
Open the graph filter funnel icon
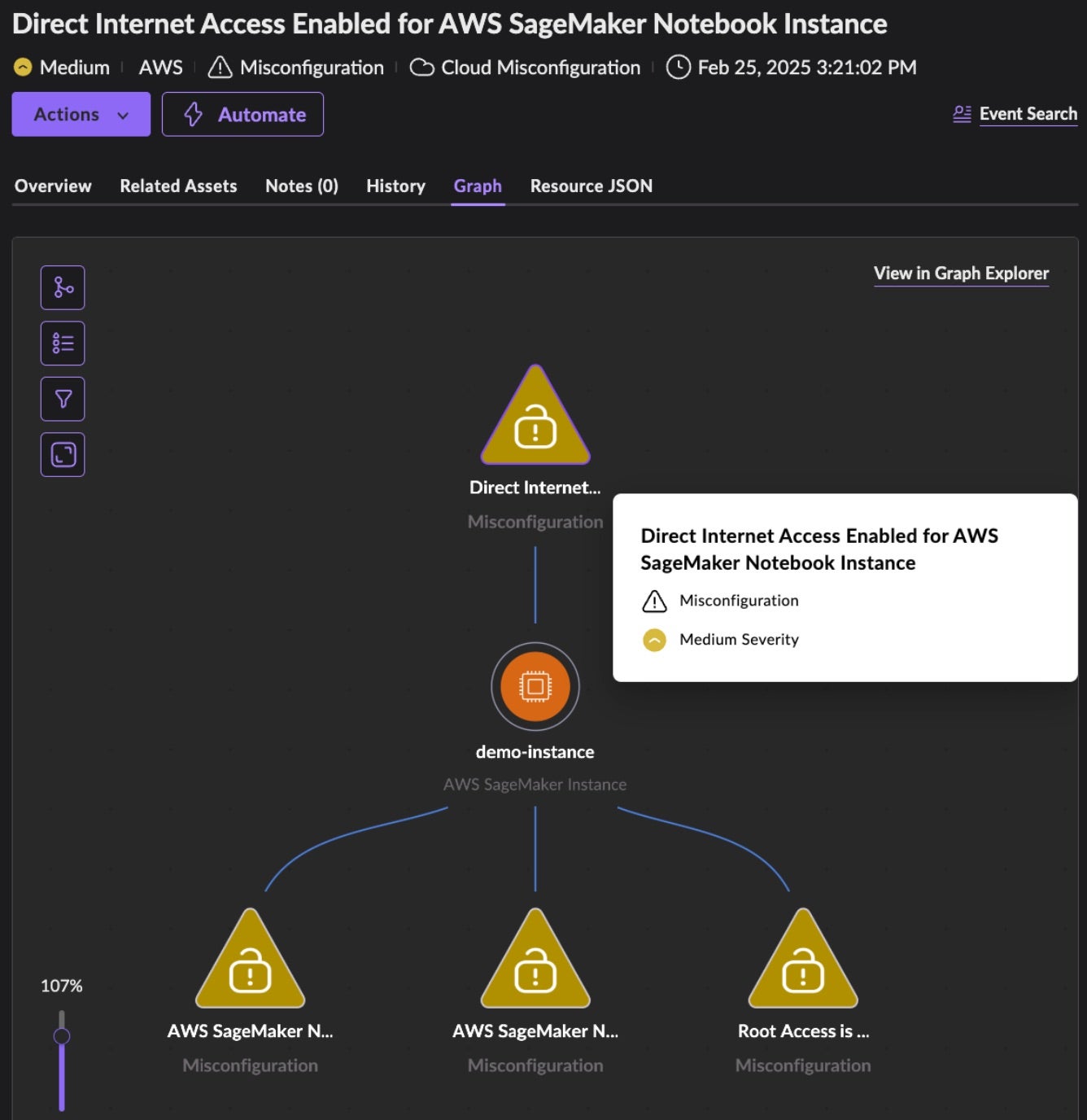point(63,399)
